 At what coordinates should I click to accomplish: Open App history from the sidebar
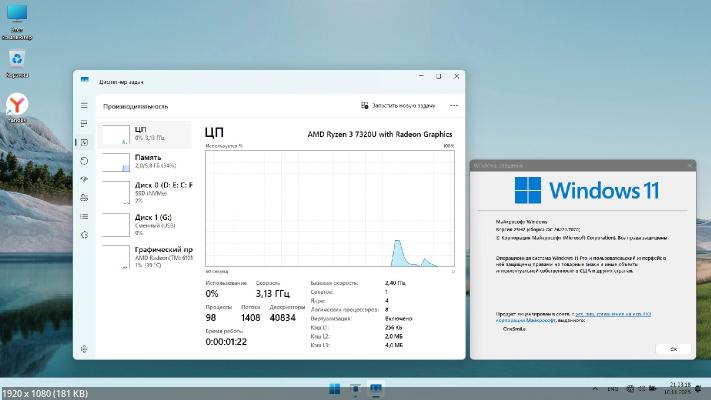tap(85, 161)
